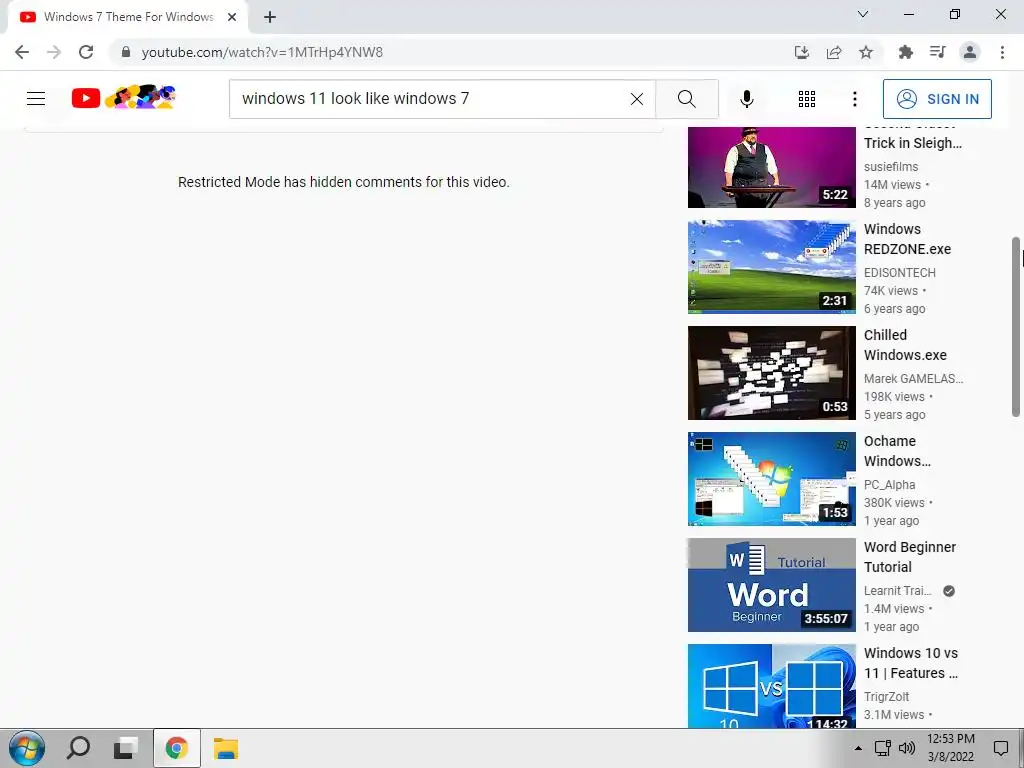This screenshot has height=768, width=1024.
Task: Click the '14M views' text
Action: coord(892,185)
